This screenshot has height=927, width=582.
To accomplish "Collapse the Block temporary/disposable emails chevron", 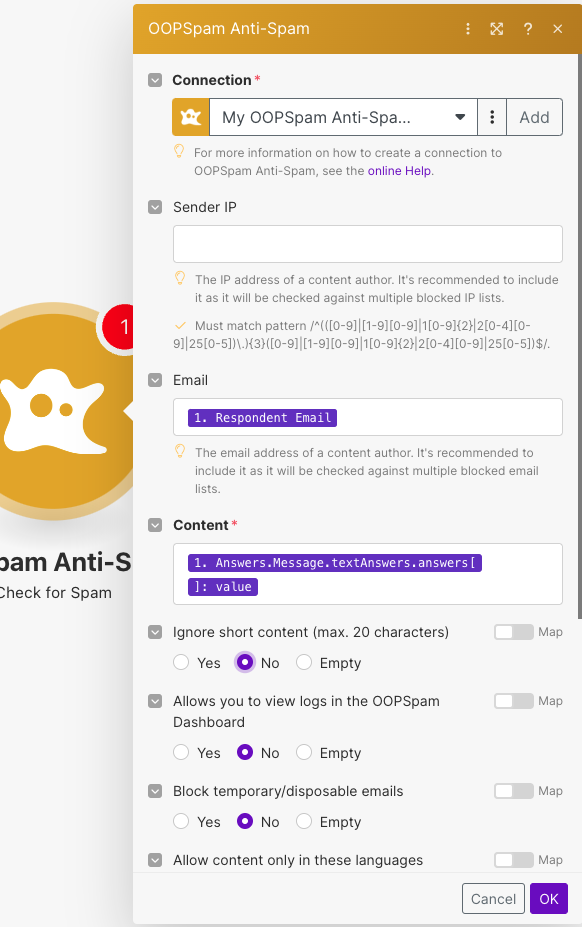I will tap(155, 791).
